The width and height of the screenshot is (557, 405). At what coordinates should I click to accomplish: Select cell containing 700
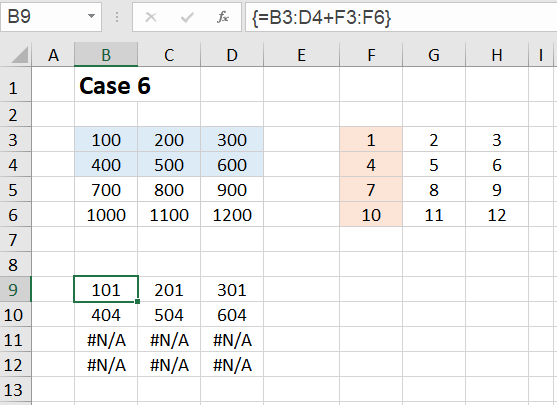[x=106, y=190]
